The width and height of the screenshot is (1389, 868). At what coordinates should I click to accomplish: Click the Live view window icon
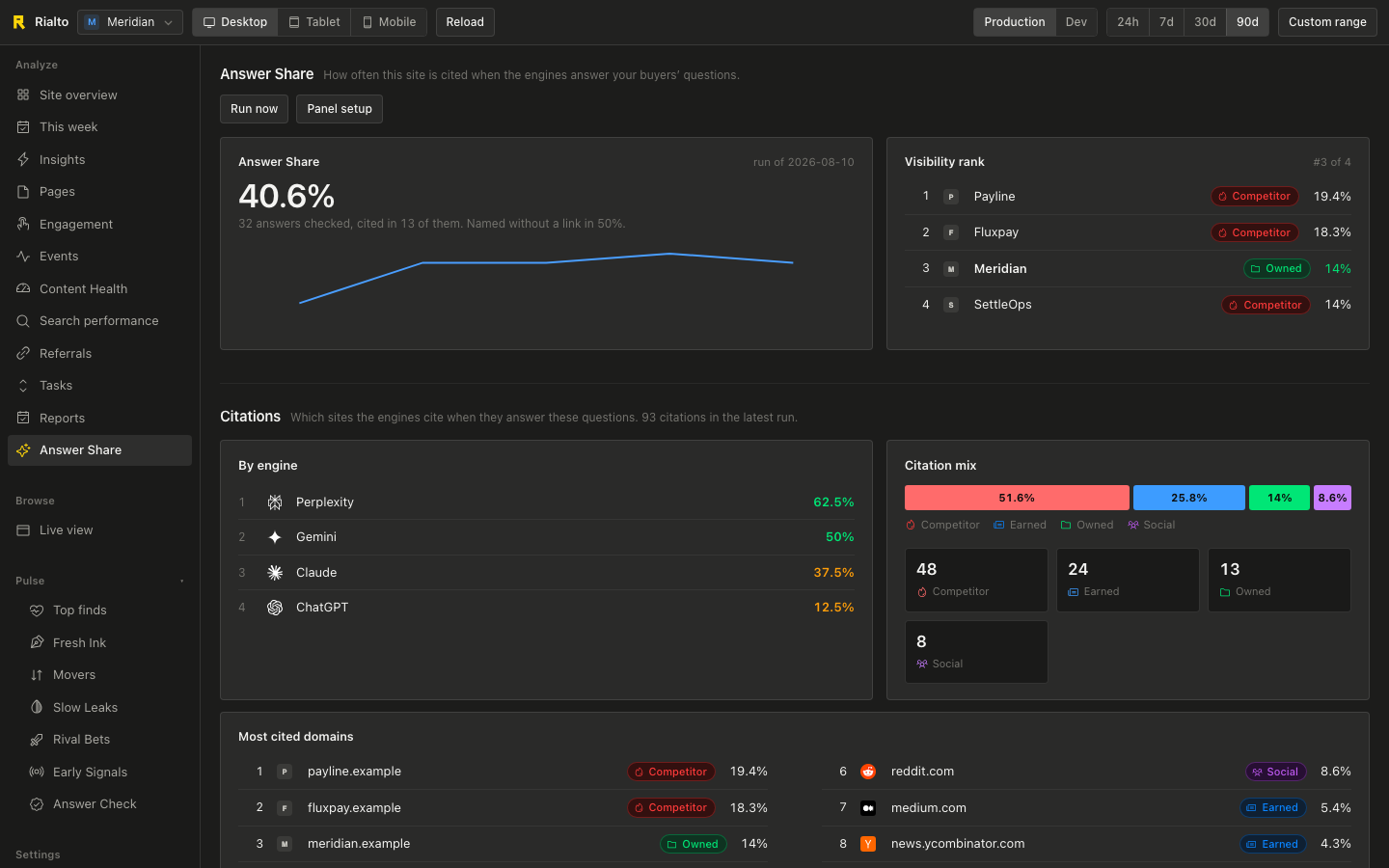click(23, 530)
